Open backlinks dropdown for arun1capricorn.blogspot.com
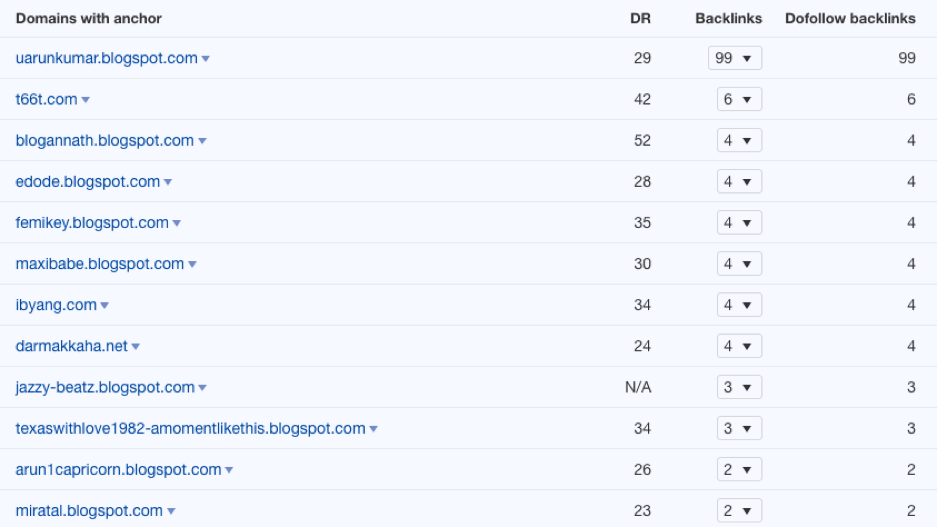The width and height of the screenshot is (937, 527). (x=739, y=470)
